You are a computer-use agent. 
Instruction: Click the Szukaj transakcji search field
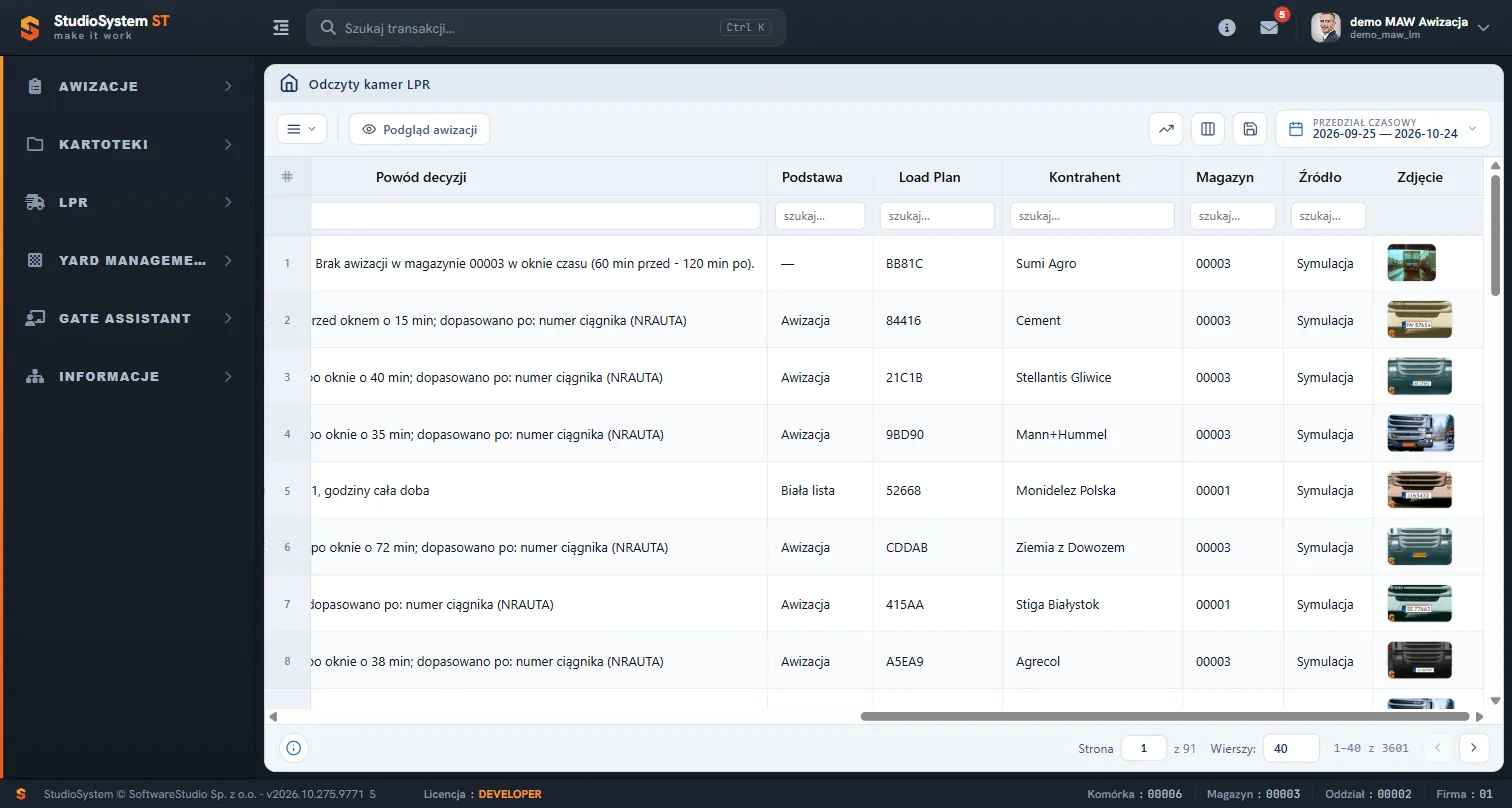pyautogui.click(x=546, y=28)
